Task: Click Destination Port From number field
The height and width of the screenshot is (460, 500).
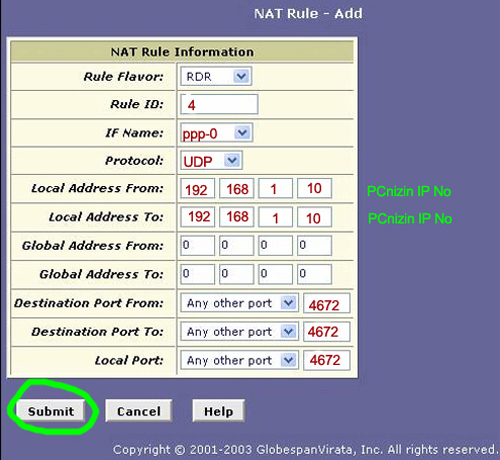Action: click(x=327, y=303)
